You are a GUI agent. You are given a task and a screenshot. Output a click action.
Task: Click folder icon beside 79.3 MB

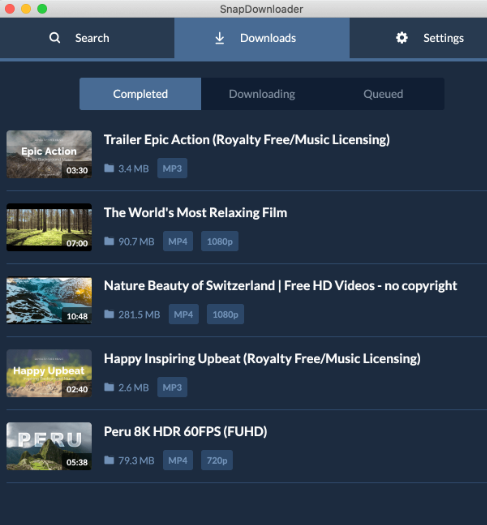tap(109, 460)
